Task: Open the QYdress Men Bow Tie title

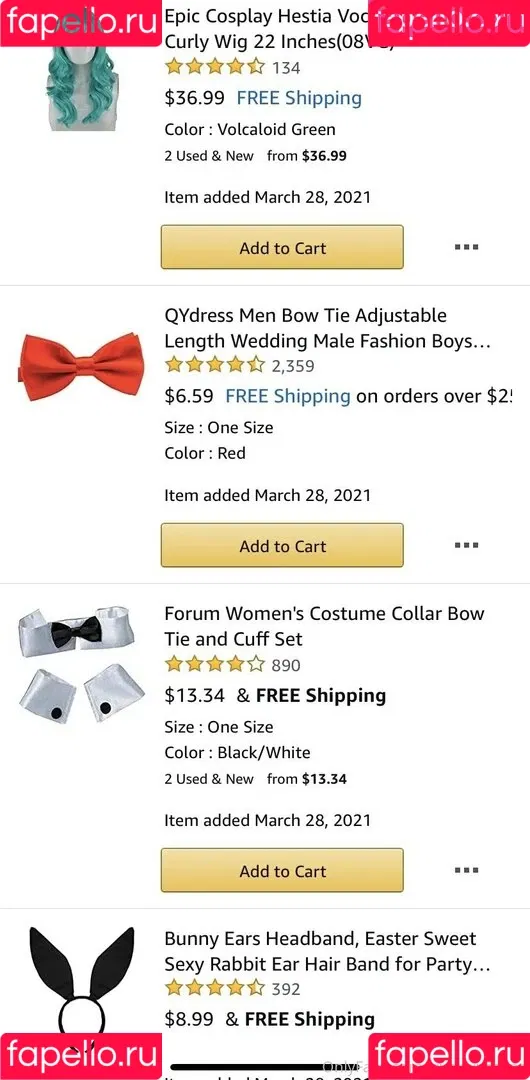Action: click(327, 328)
